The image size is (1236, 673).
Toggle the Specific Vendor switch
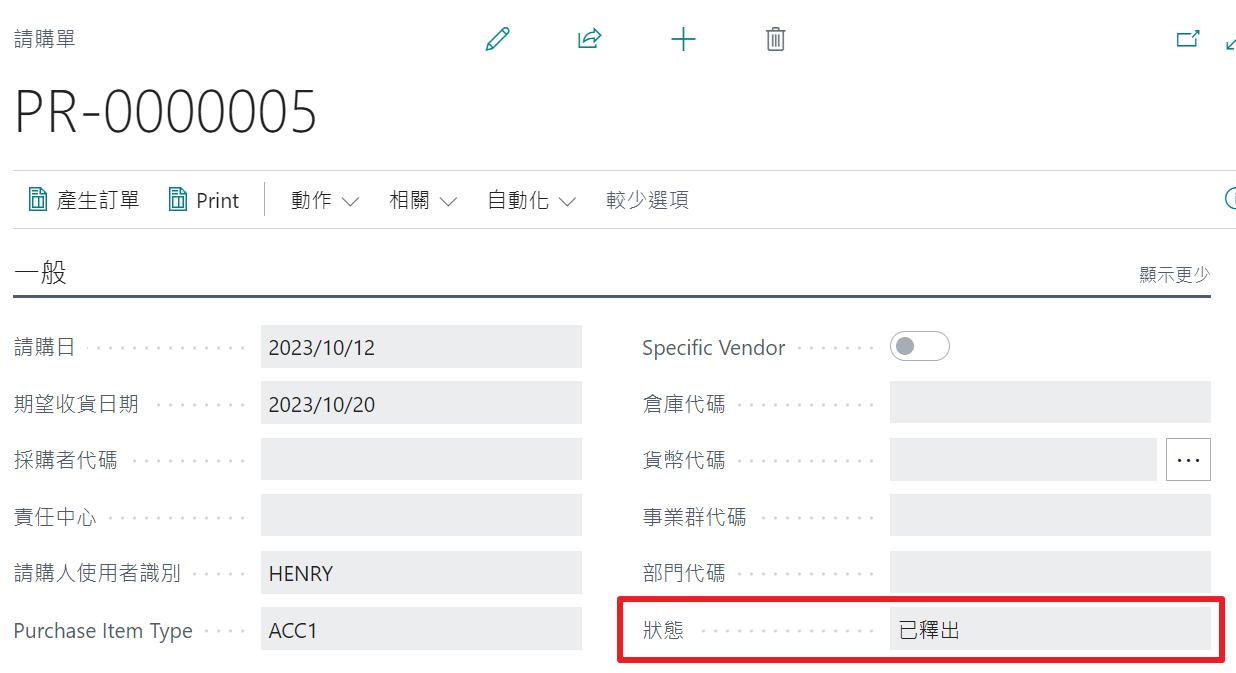[x=920, y=346]
